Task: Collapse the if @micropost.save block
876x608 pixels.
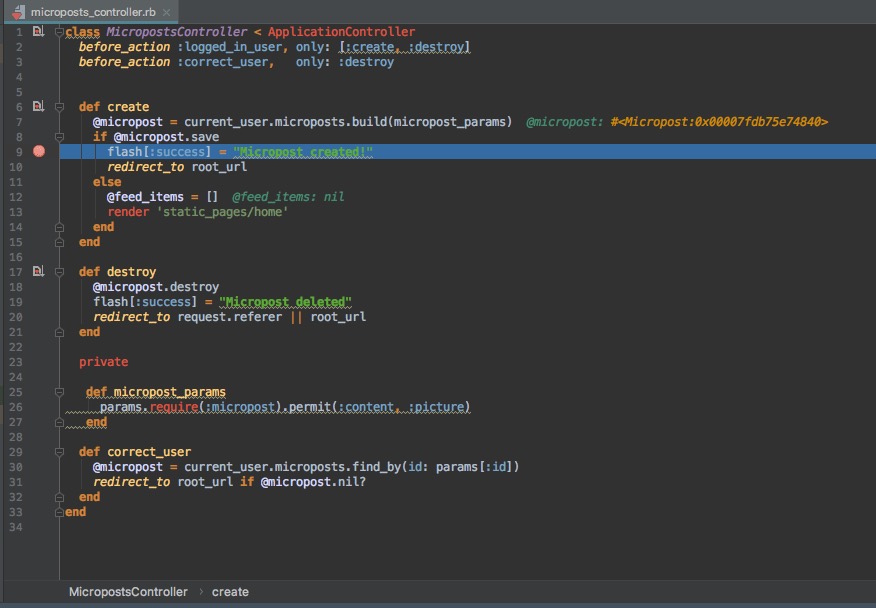Action: tap(60, 137)
